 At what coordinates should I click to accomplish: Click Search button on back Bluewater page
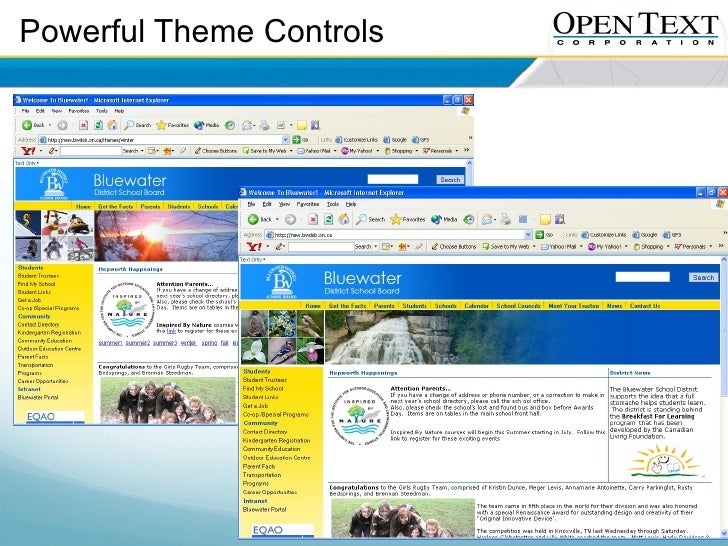[450, 179]
